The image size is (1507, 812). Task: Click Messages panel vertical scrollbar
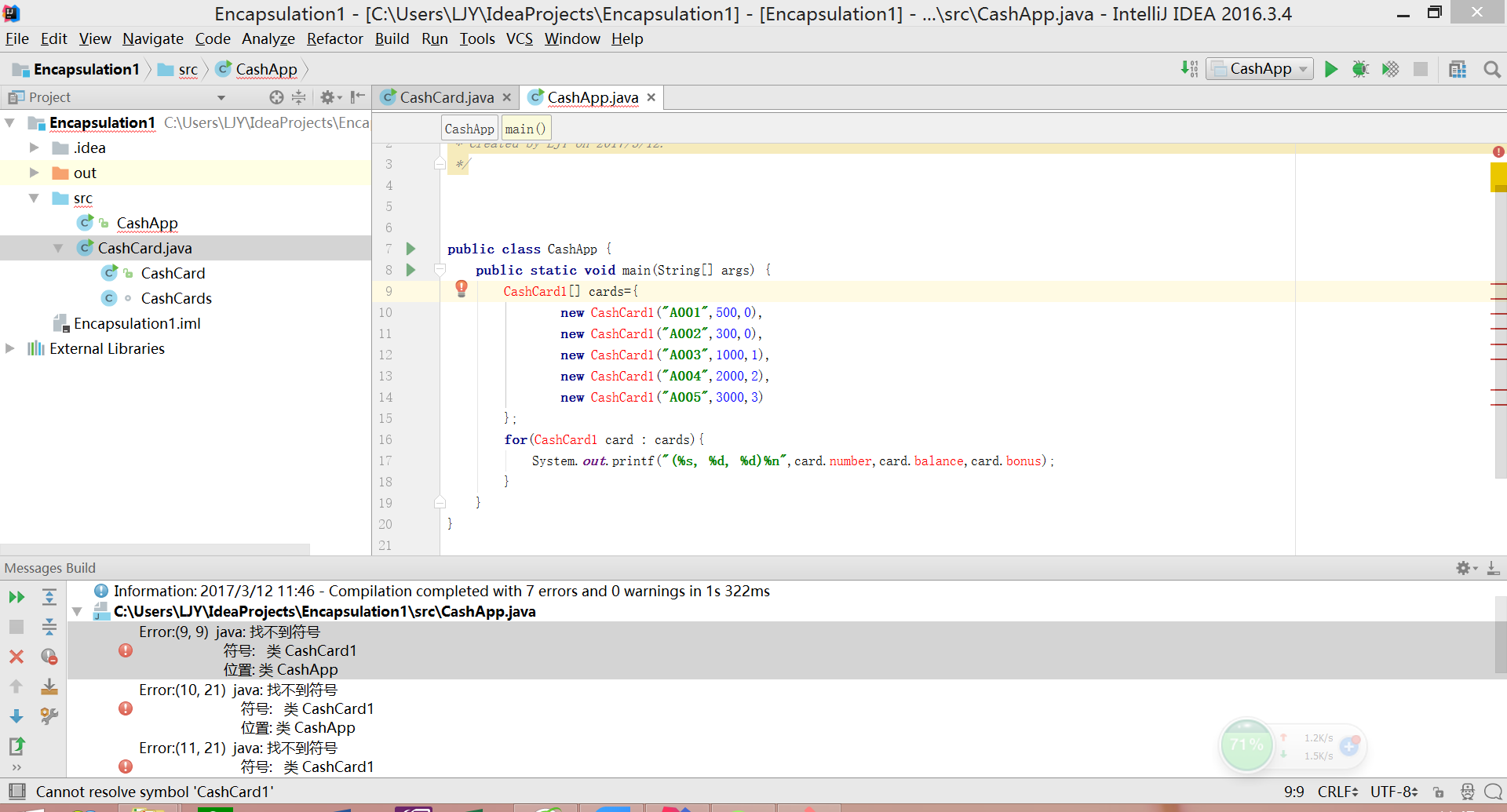1500,635
